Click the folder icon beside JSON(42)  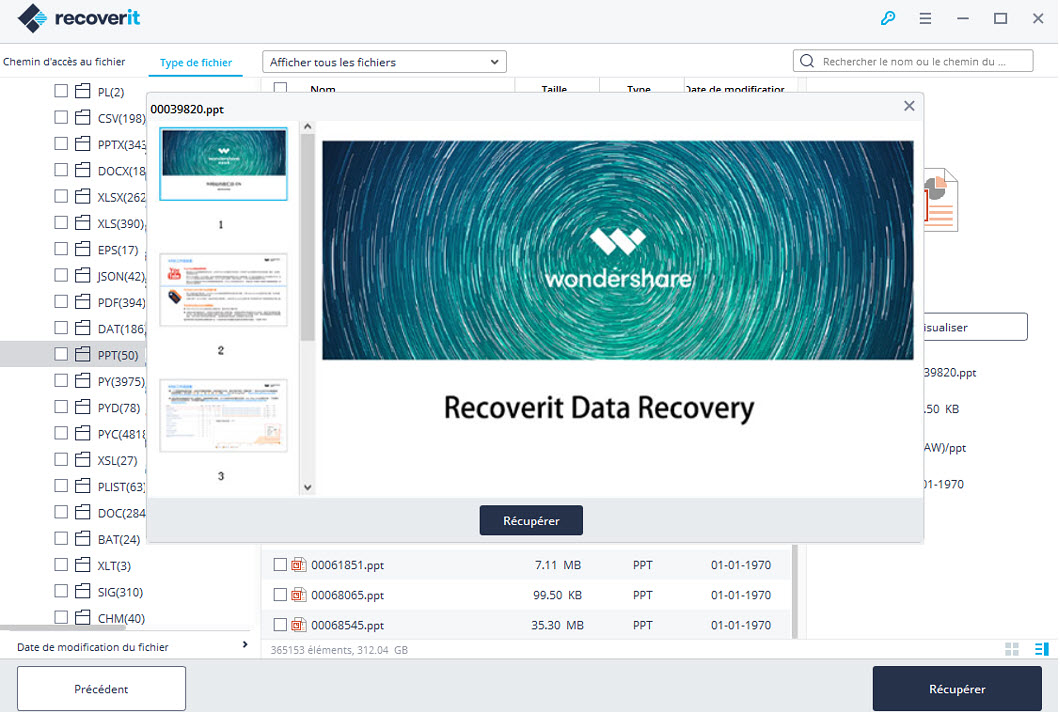(82, 275)
